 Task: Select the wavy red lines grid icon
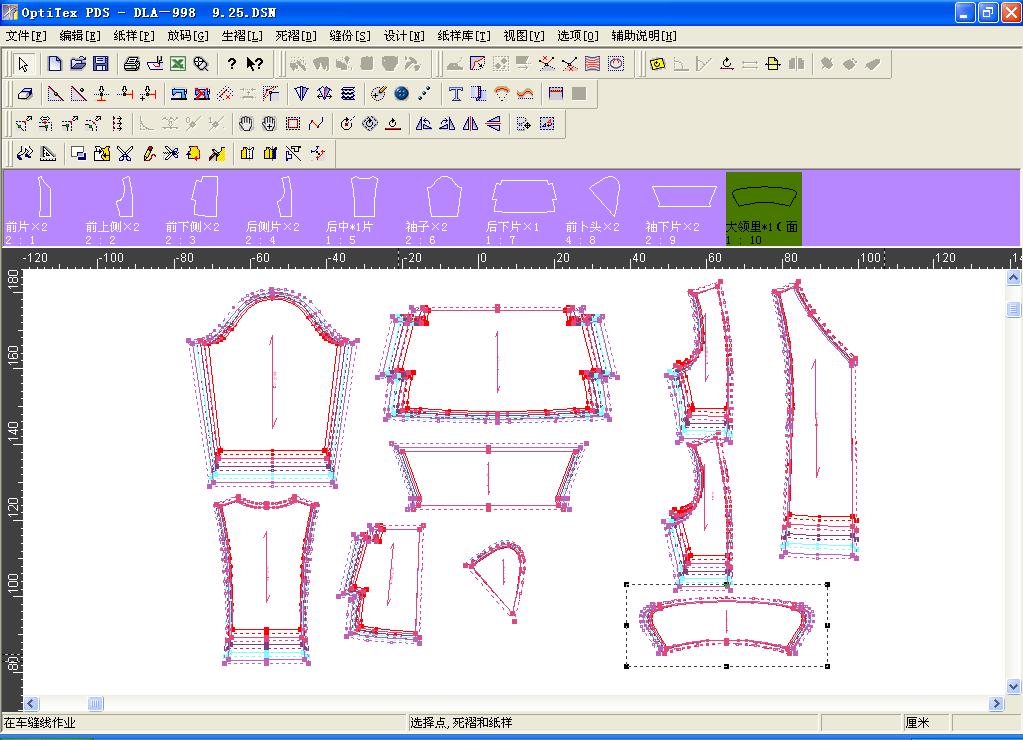tap(592, 64)
